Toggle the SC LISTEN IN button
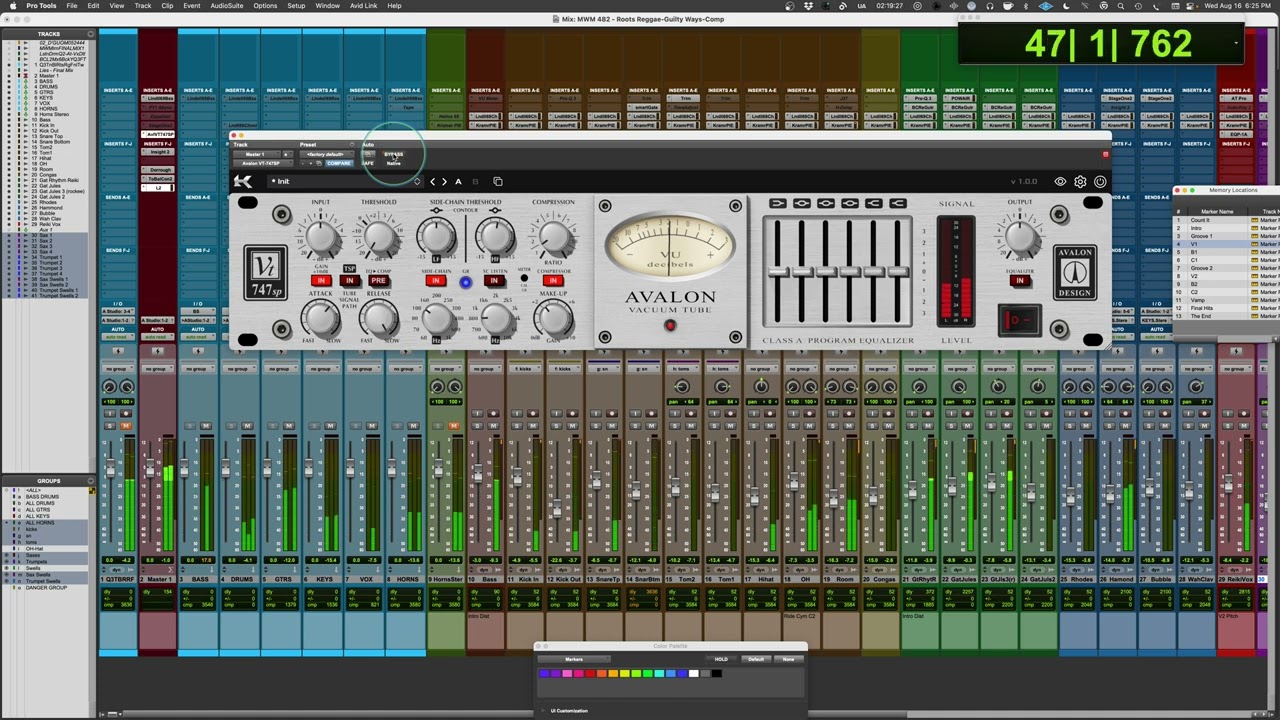The image size is (1280, 720). (x=494, y=281)
